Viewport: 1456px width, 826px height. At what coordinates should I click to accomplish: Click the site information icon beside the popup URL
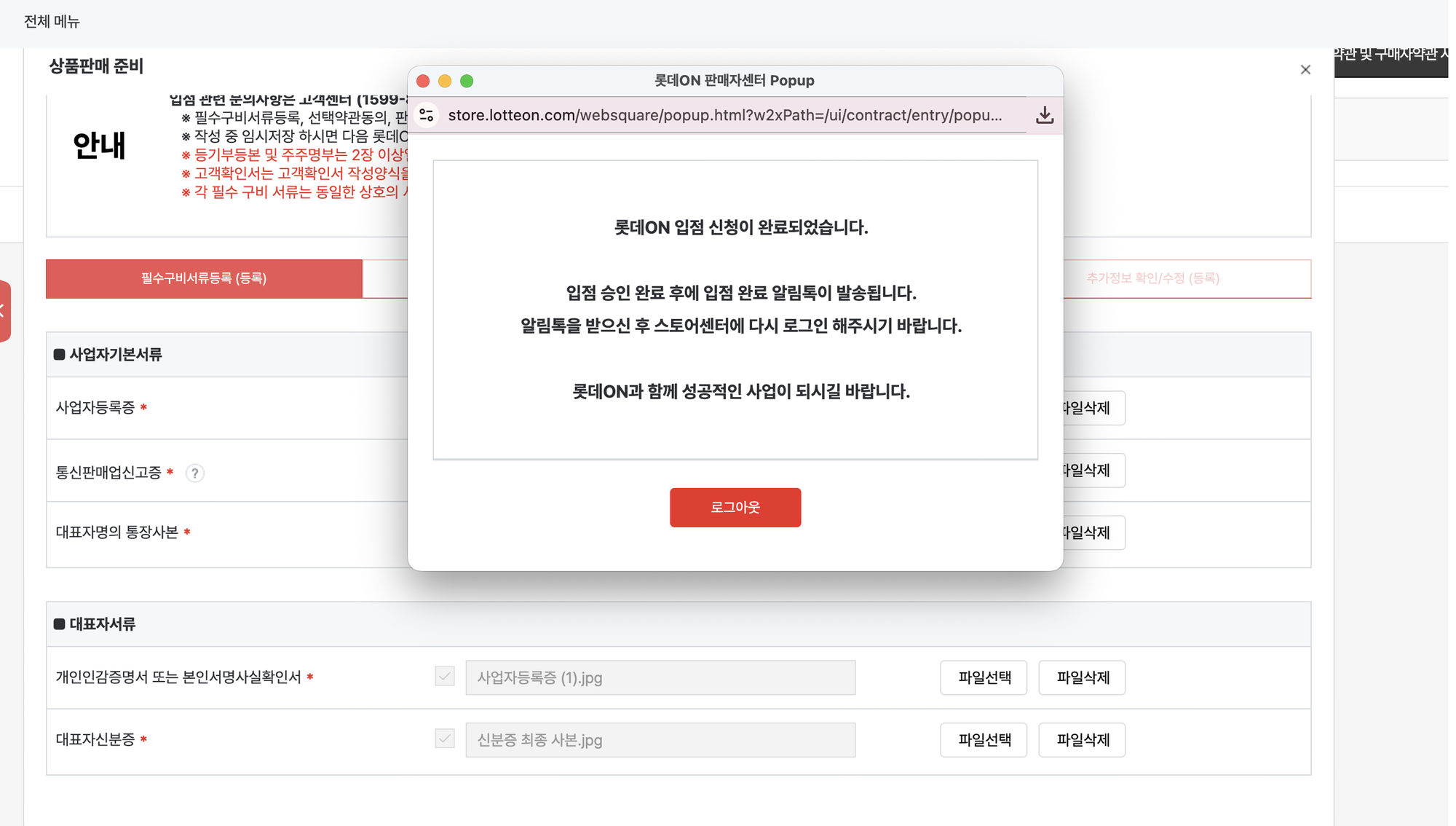pyautogui.click(x=426, y=114)
